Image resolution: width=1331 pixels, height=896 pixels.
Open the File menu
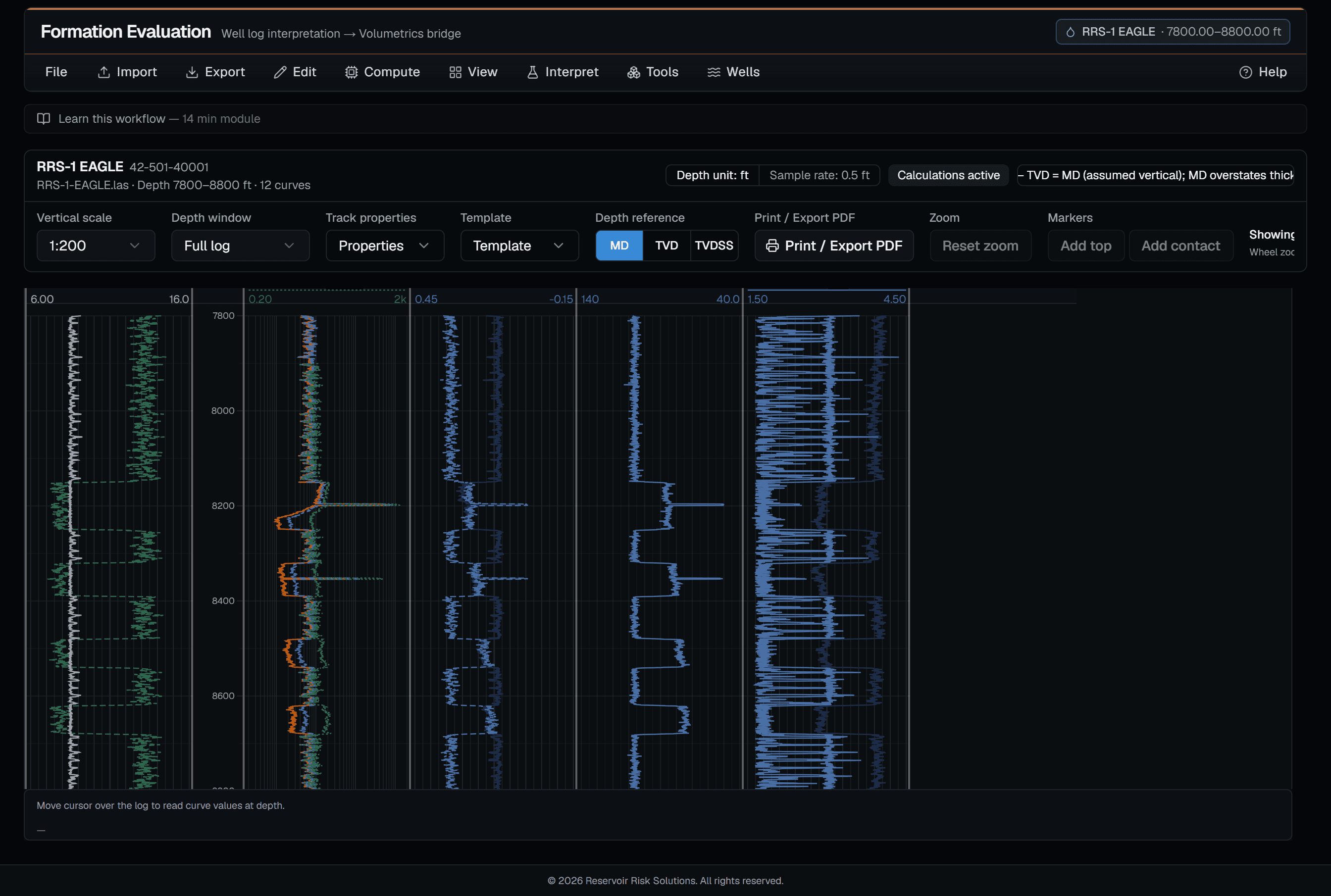[x=56, y=72]
